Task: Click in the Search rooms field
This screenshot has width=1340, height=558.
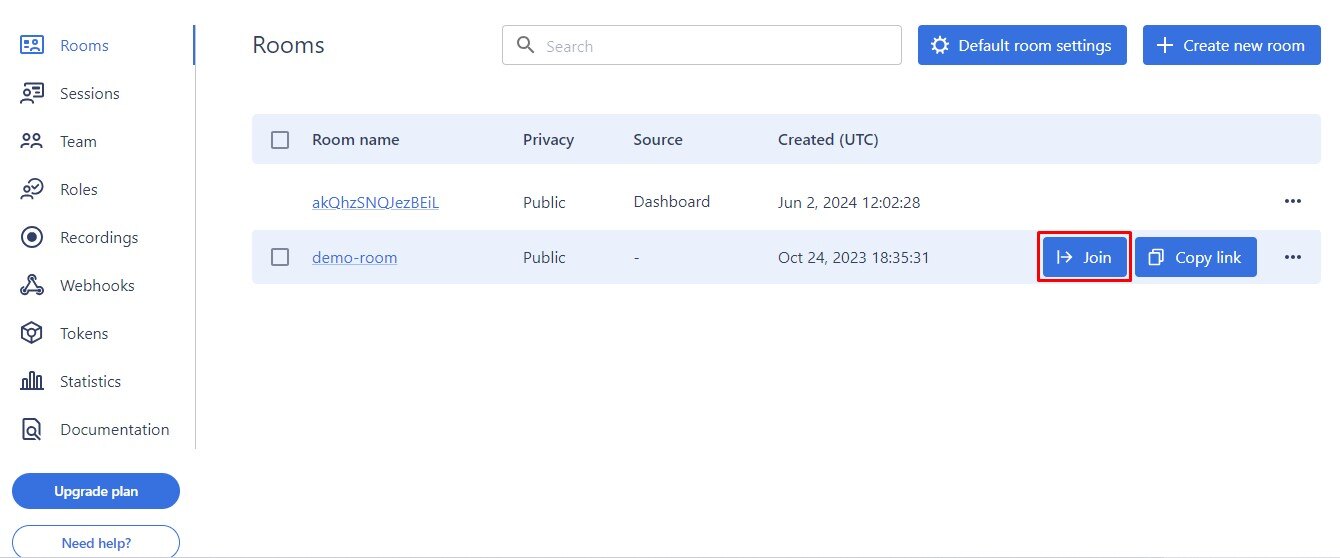Action: click(x=710, y=46)
